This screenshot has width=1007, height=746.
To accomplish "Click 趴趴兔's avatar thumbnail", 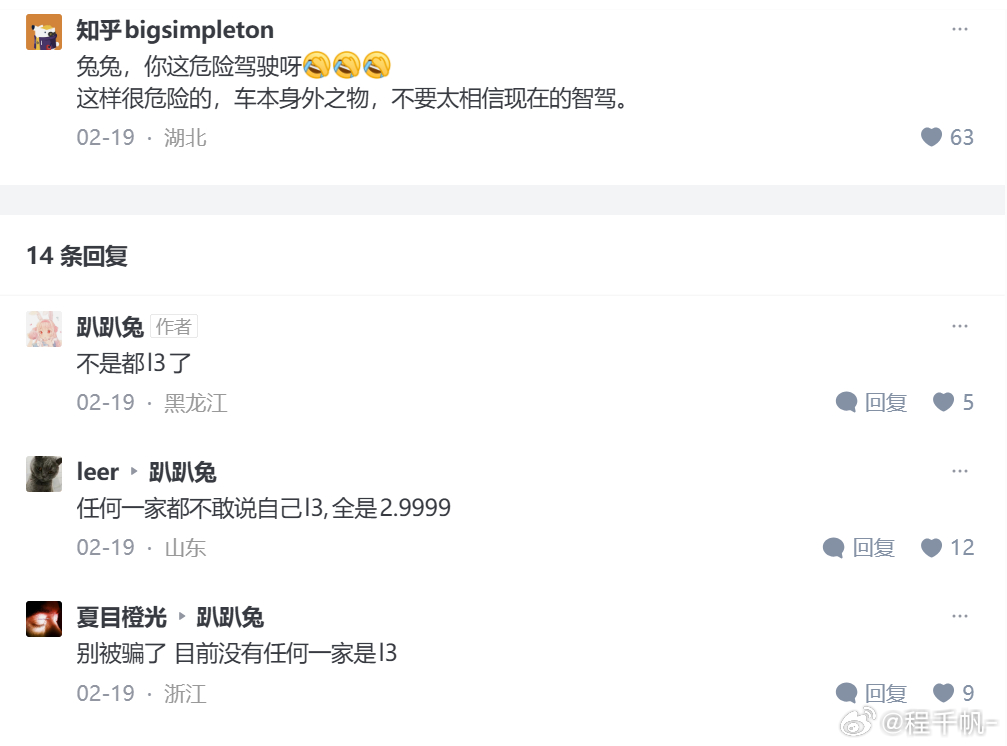I will pos(42,327).
